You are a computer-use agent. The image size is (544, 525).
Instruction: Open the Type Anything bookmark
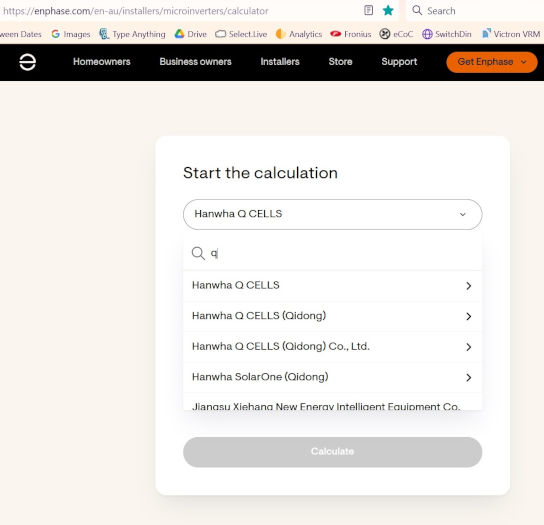tap(132, 34)
